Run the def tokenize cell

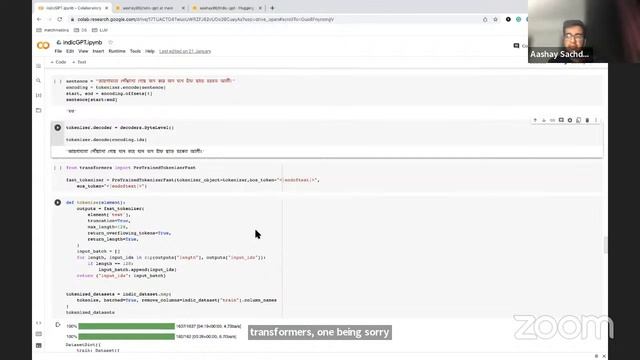(x=58, y=202)
